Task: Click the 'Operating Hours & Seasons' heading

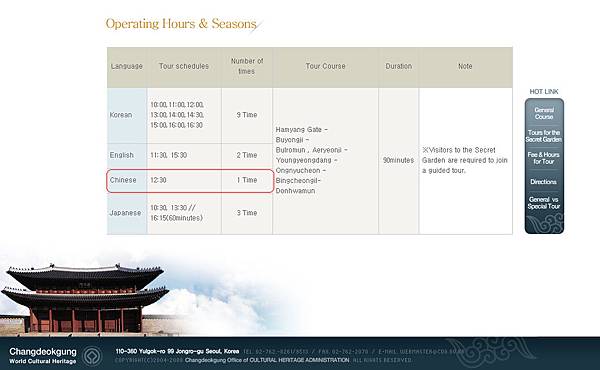Action: point(181,24)
